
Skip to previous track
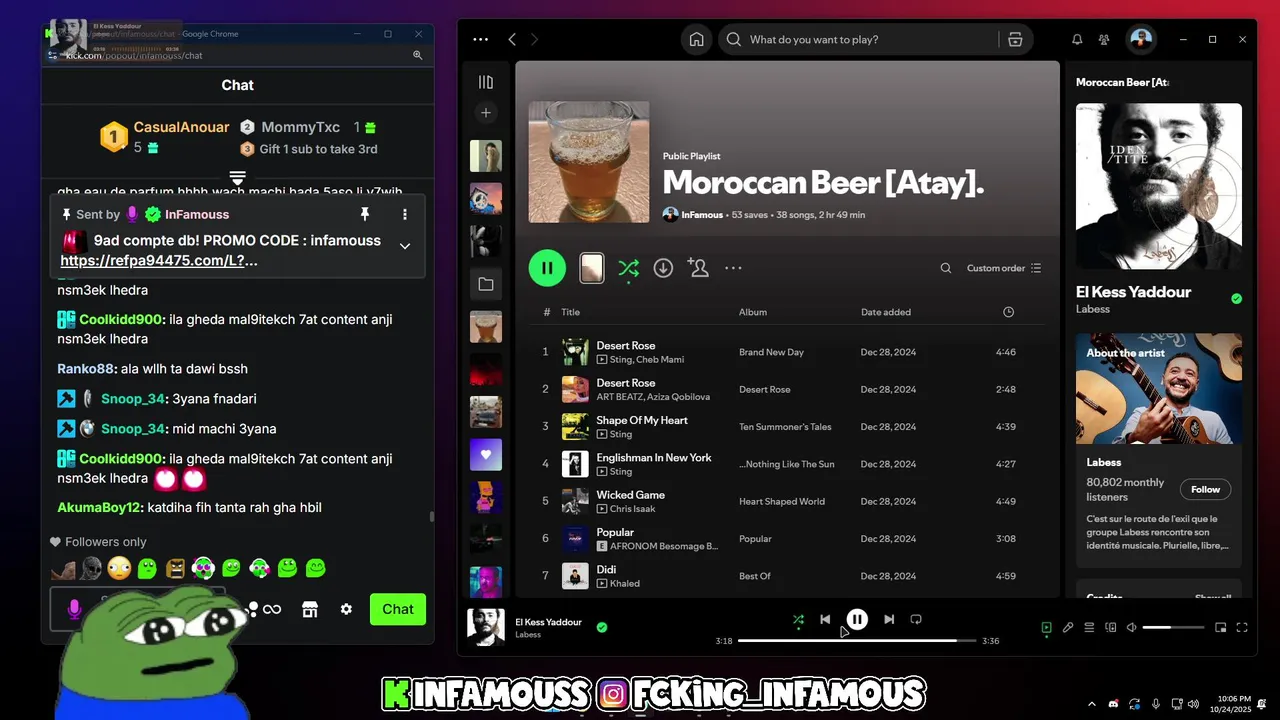point(825,620)
